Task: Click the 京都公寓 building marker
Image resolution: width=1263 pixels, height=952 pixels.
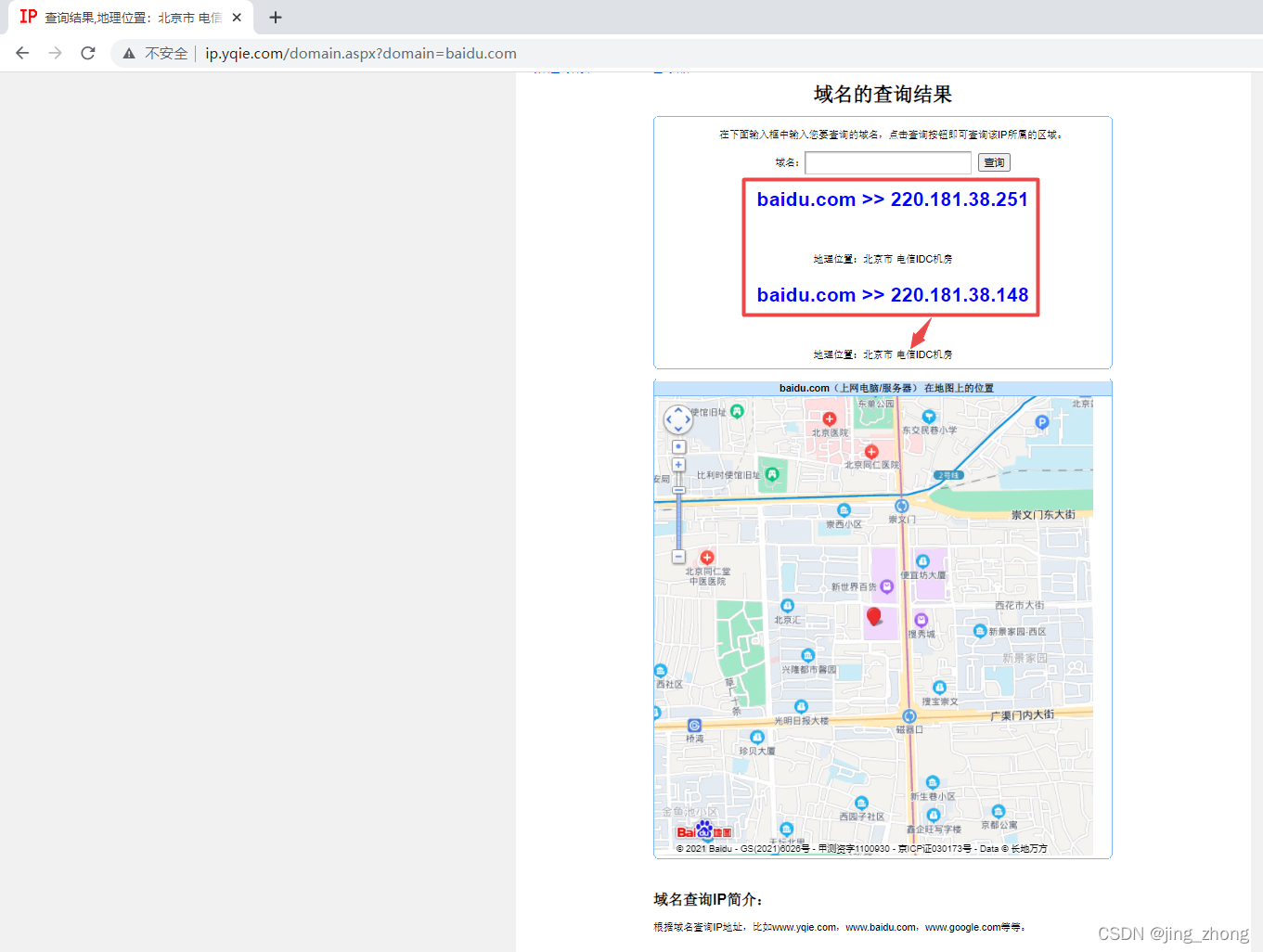Action: [999, 812]
